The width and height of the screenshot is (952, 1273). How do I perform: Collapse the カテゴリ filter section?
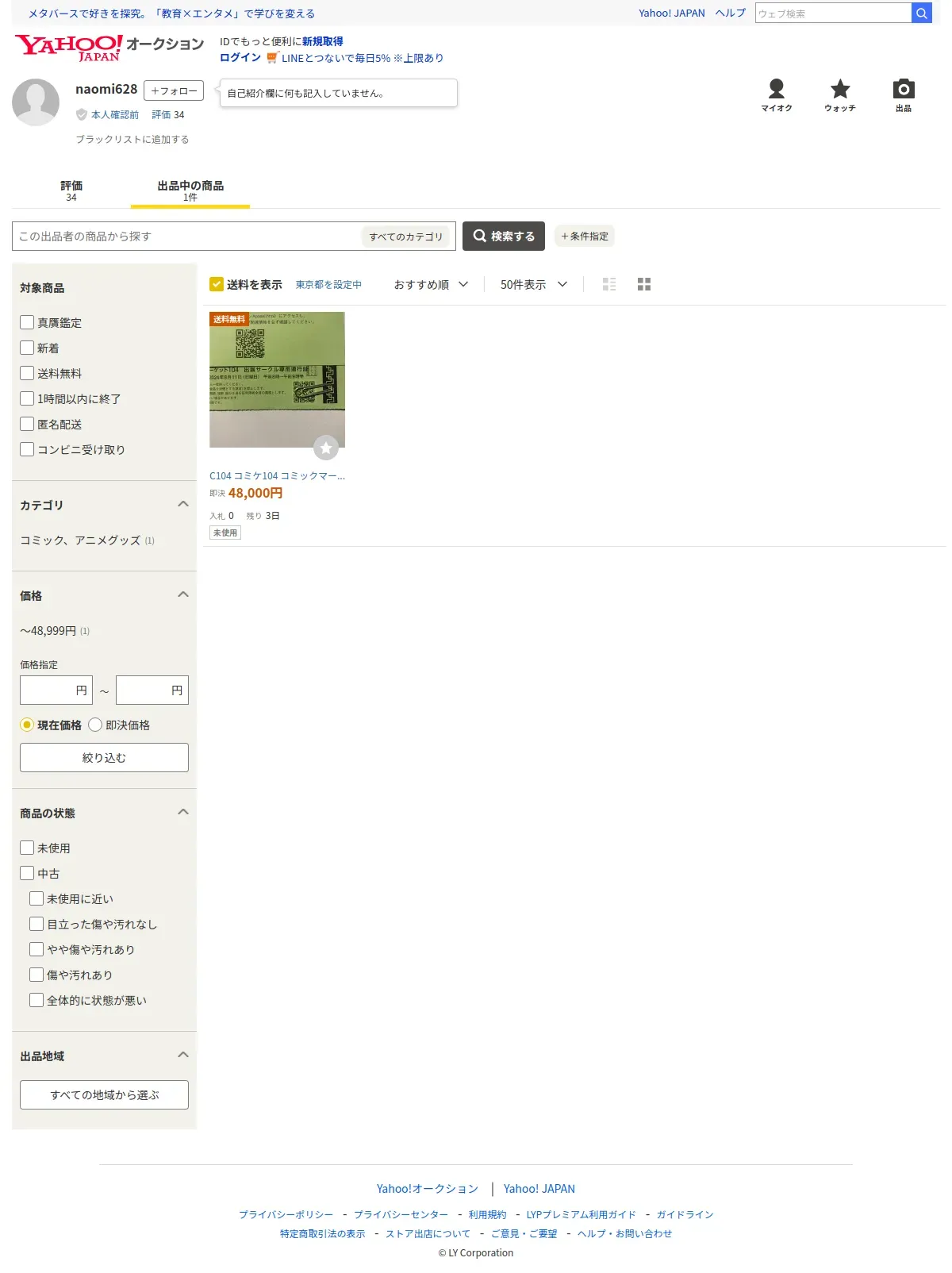[x=183, y=505]
